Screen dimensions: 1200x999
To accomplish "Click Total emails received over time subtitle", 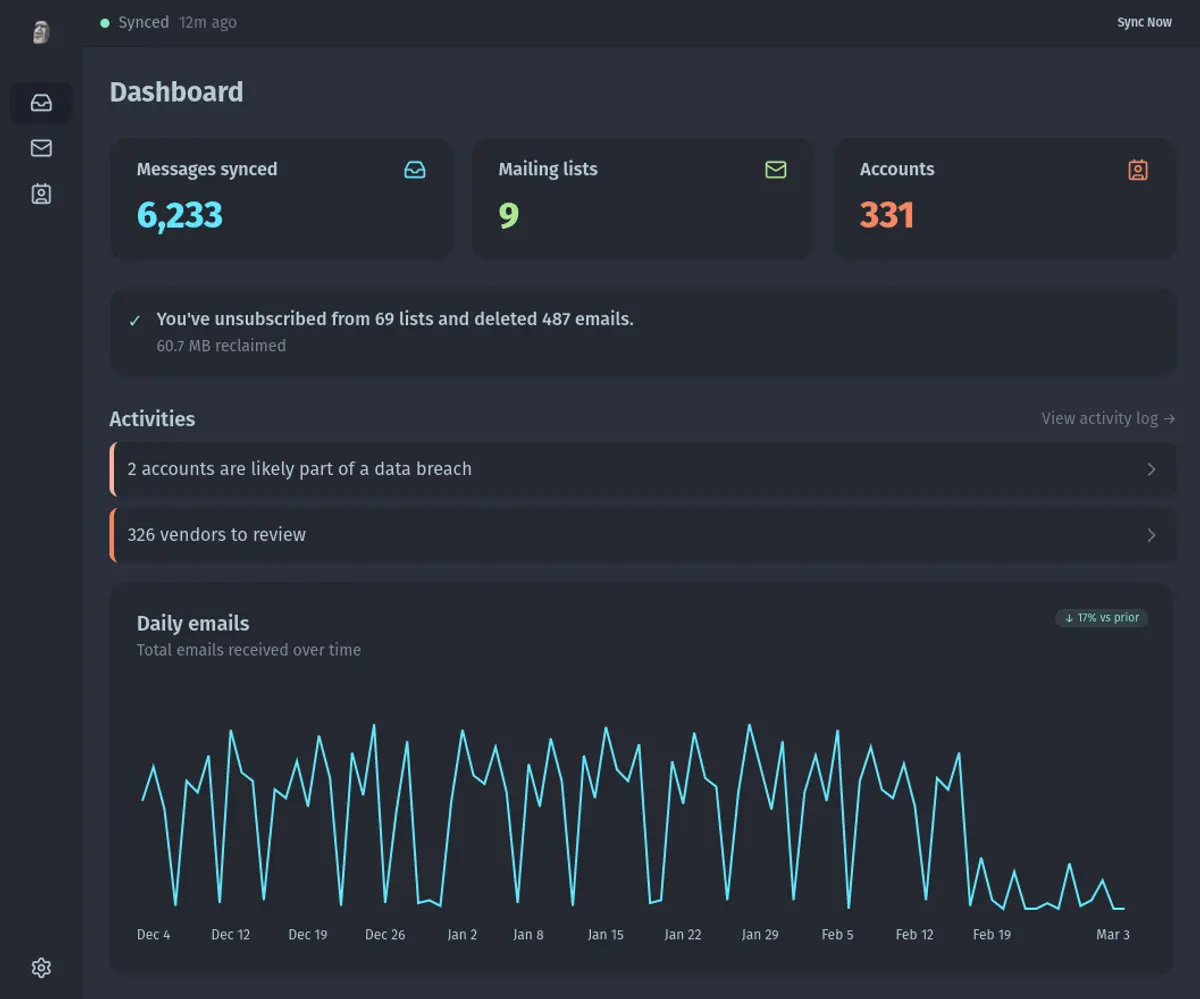I will [249, 650].
